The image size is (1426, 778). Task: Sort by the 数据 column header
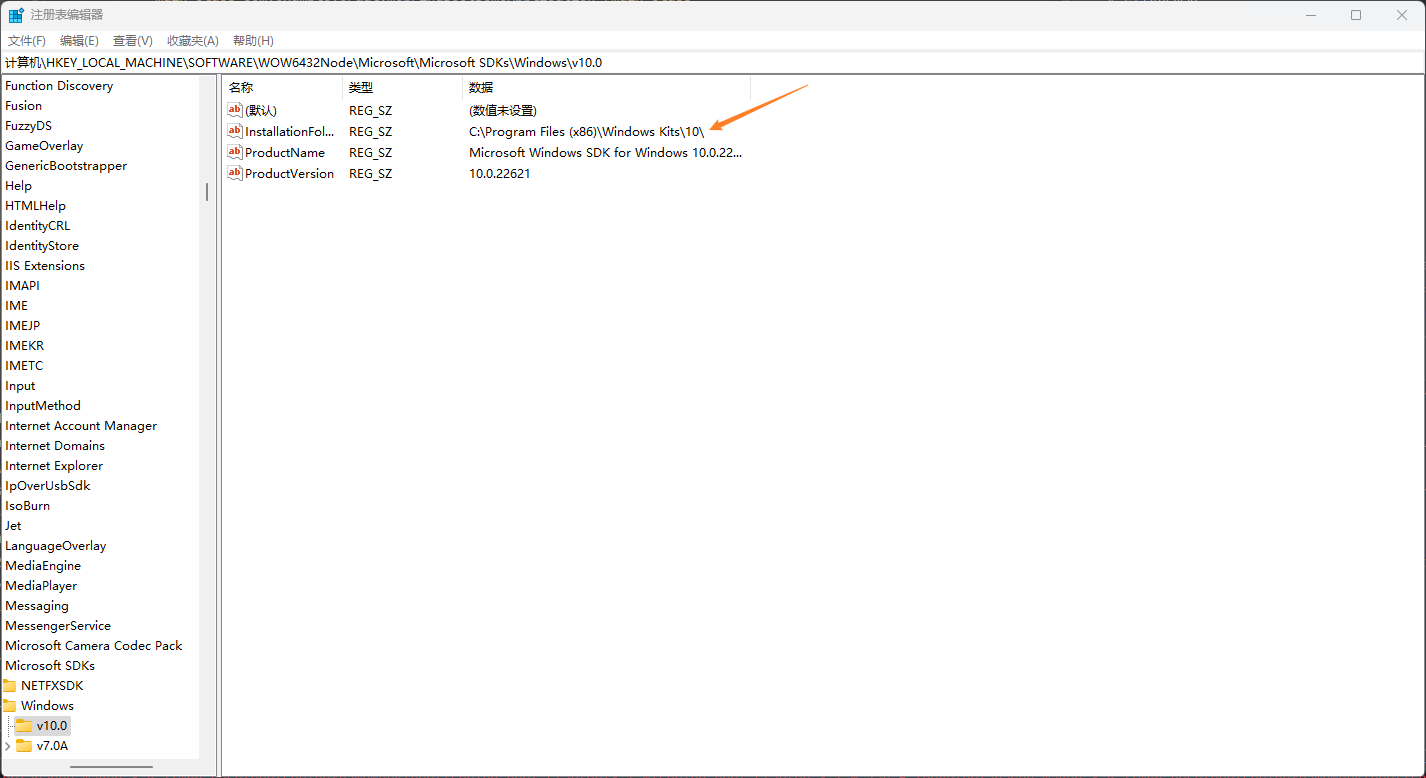[604, 88]
